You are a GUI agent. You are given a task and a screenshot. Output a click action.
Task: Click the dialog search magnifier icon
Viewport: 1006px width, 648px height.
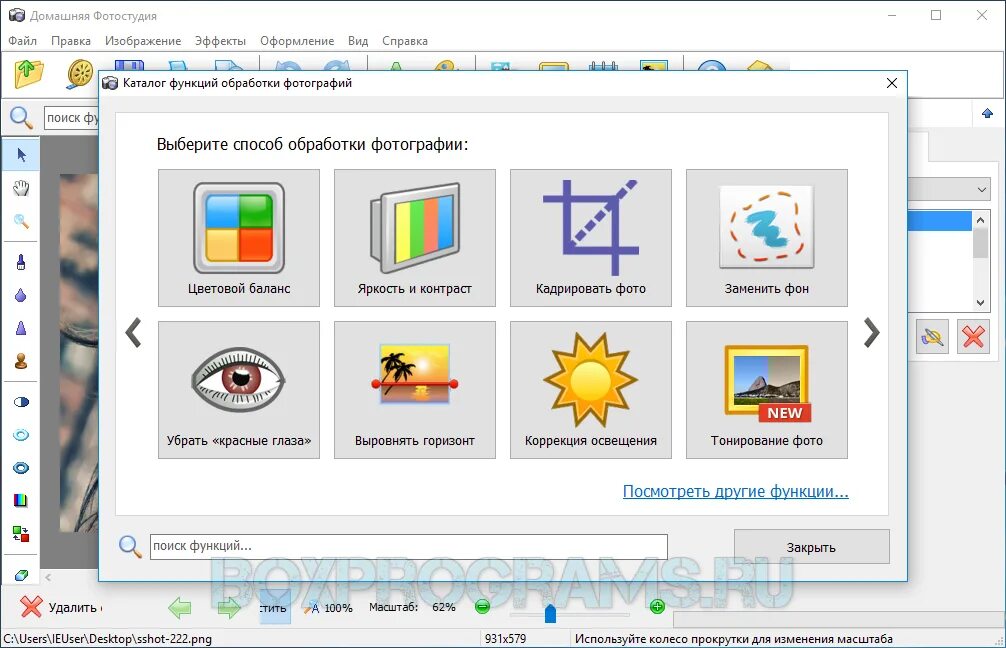[130, 547]
